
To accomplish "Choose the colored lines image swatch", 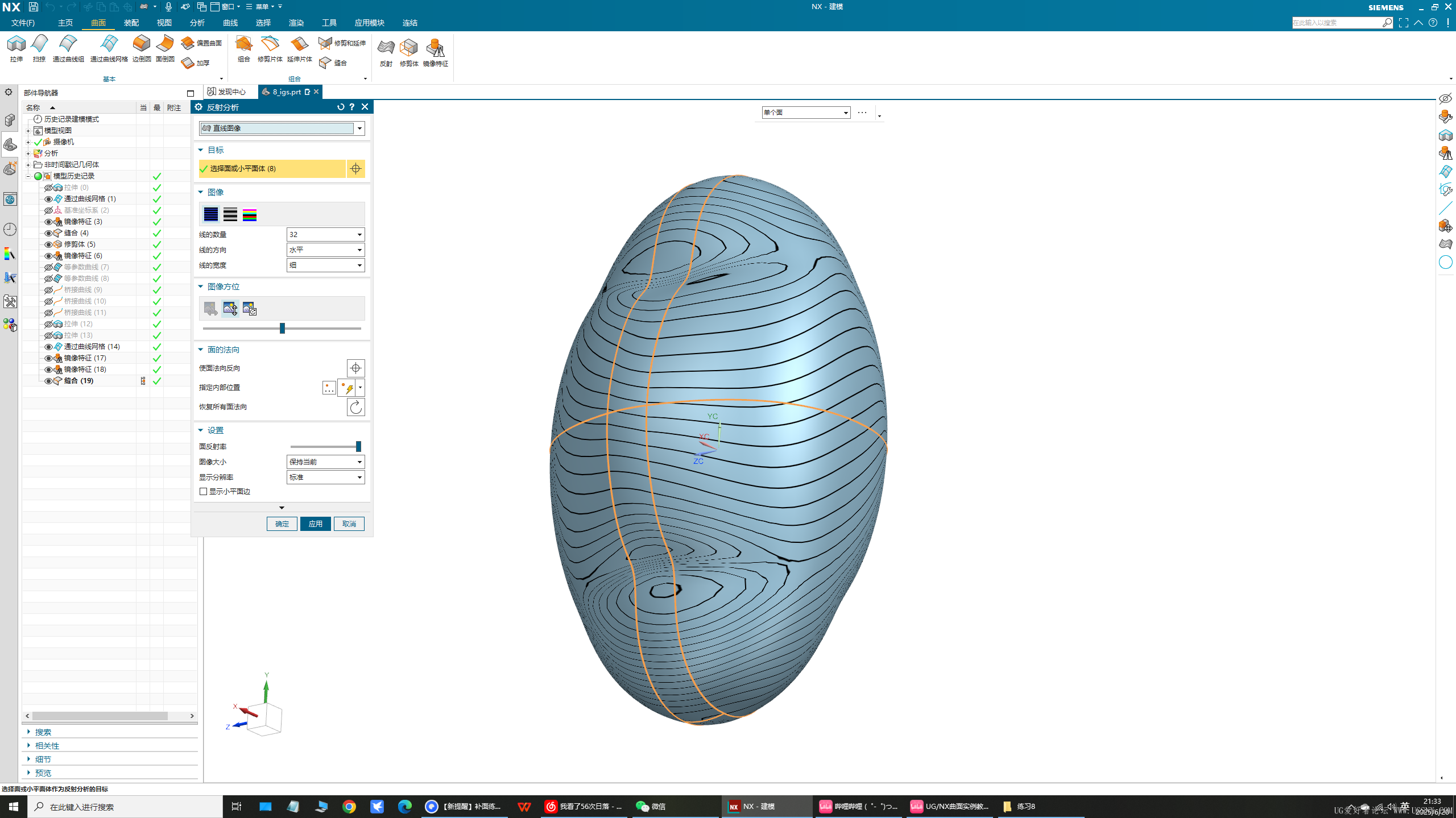I will click(x=250, y=214).
